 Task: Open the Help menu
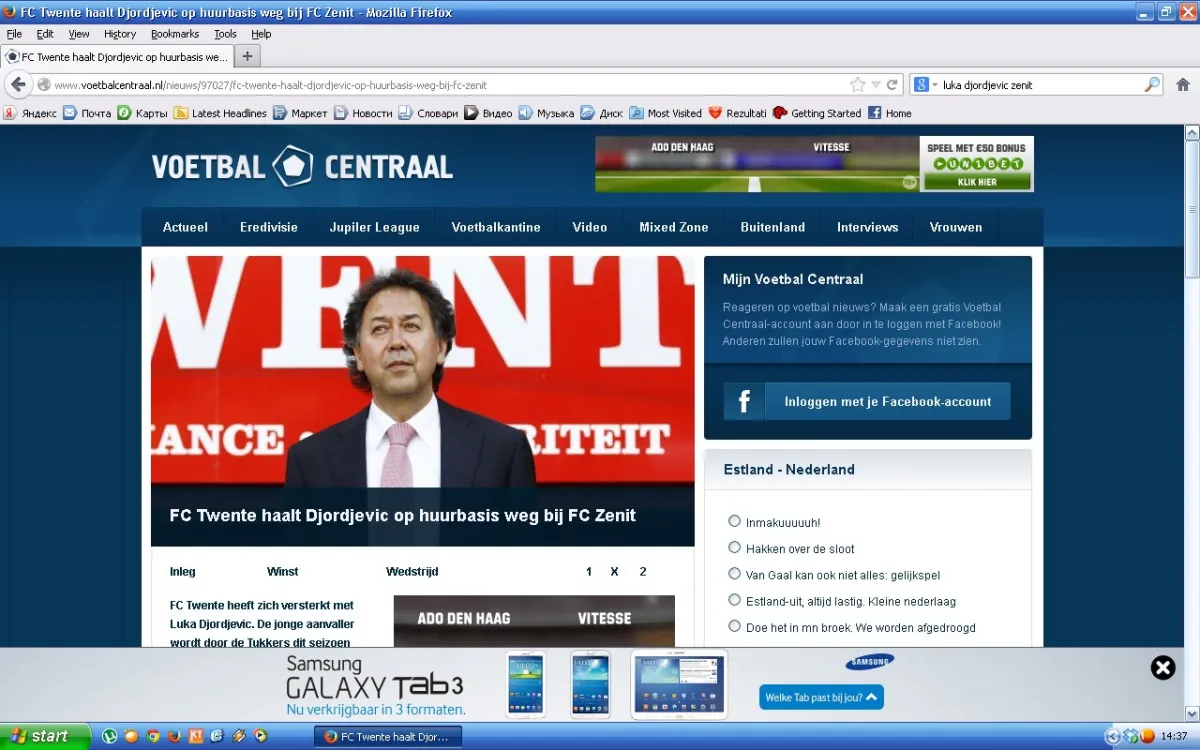(261, 34)
